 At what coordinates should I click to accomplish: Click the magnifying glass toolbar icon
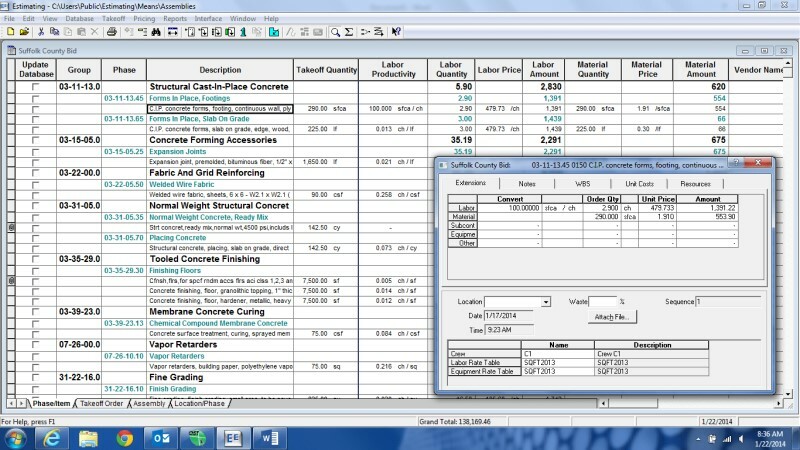click(336, 32)
